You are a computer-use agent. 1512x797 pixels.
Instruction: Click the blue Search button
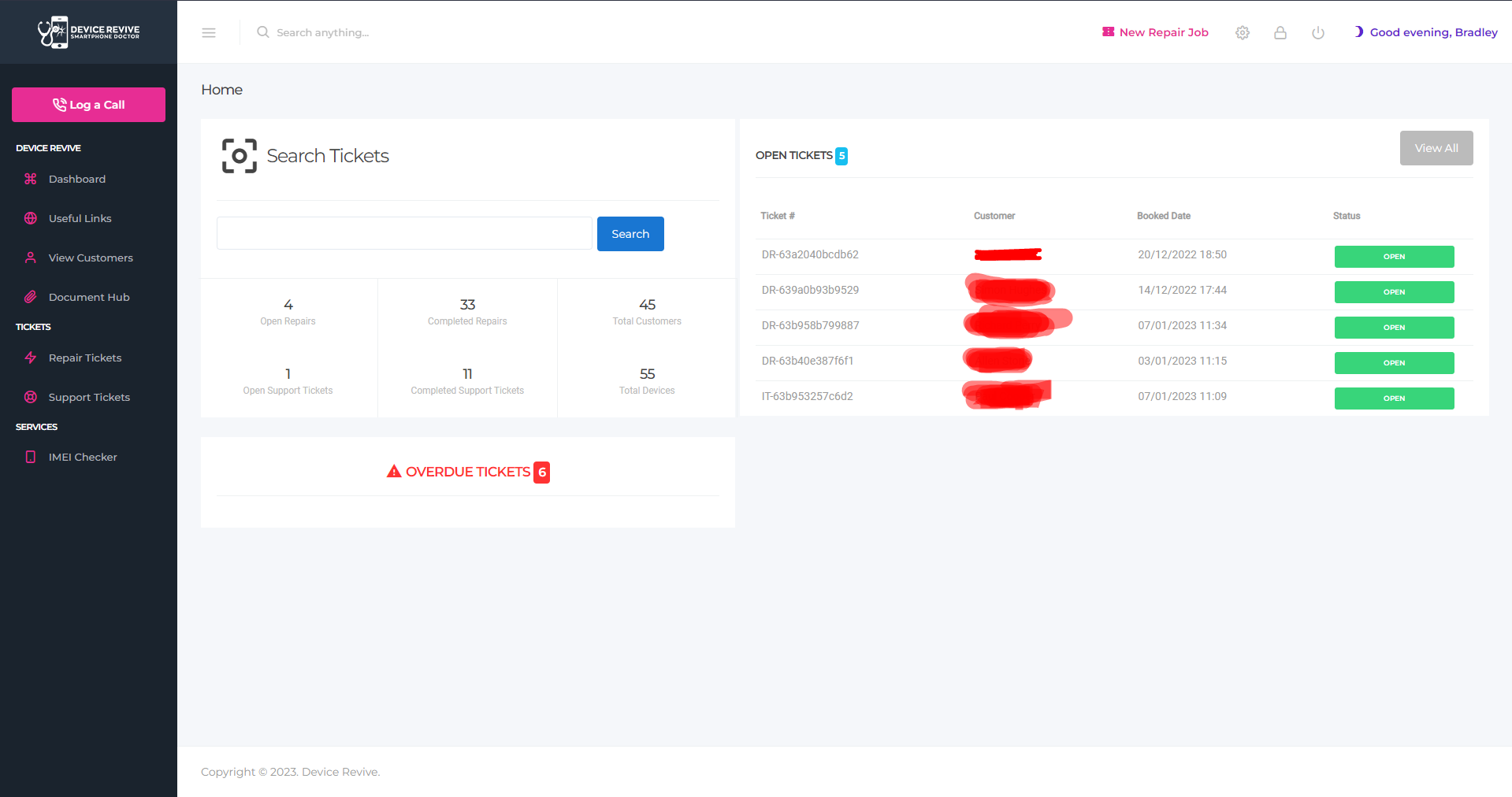click(x=630, y=234)
